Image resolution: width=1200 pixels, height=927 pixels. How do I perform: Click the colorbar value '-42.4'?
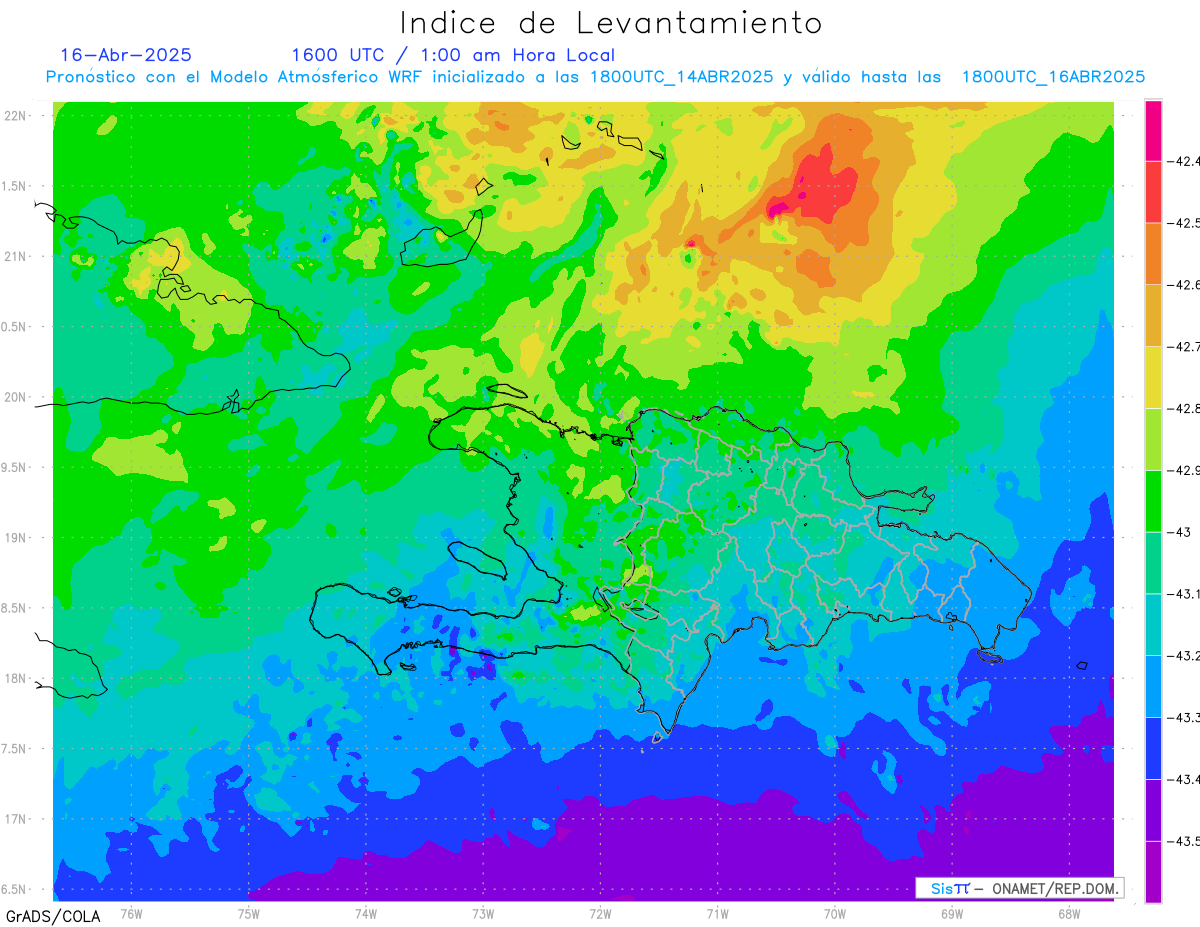pos(1184,161)
